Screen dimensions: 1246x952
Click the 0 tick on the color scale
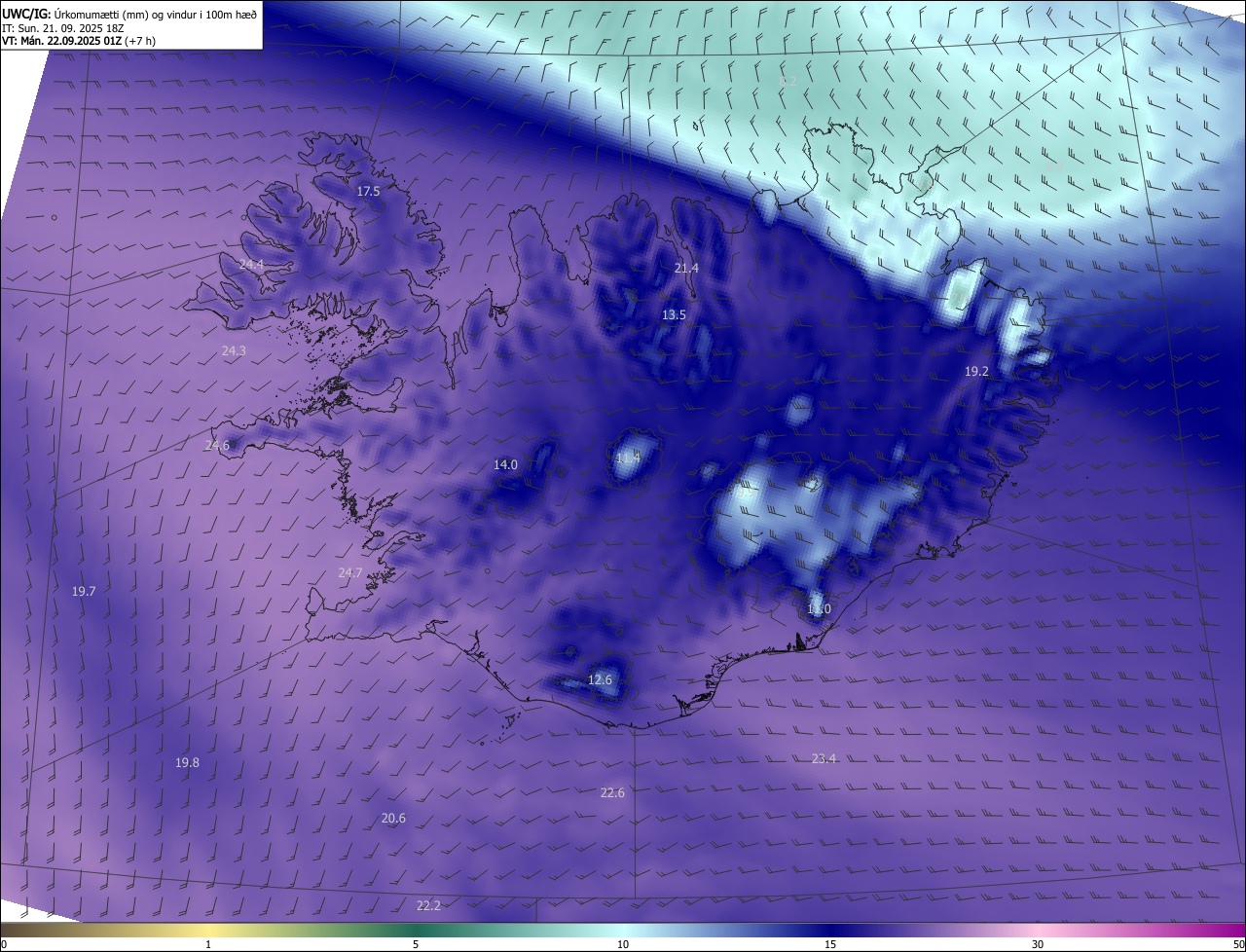4,944
